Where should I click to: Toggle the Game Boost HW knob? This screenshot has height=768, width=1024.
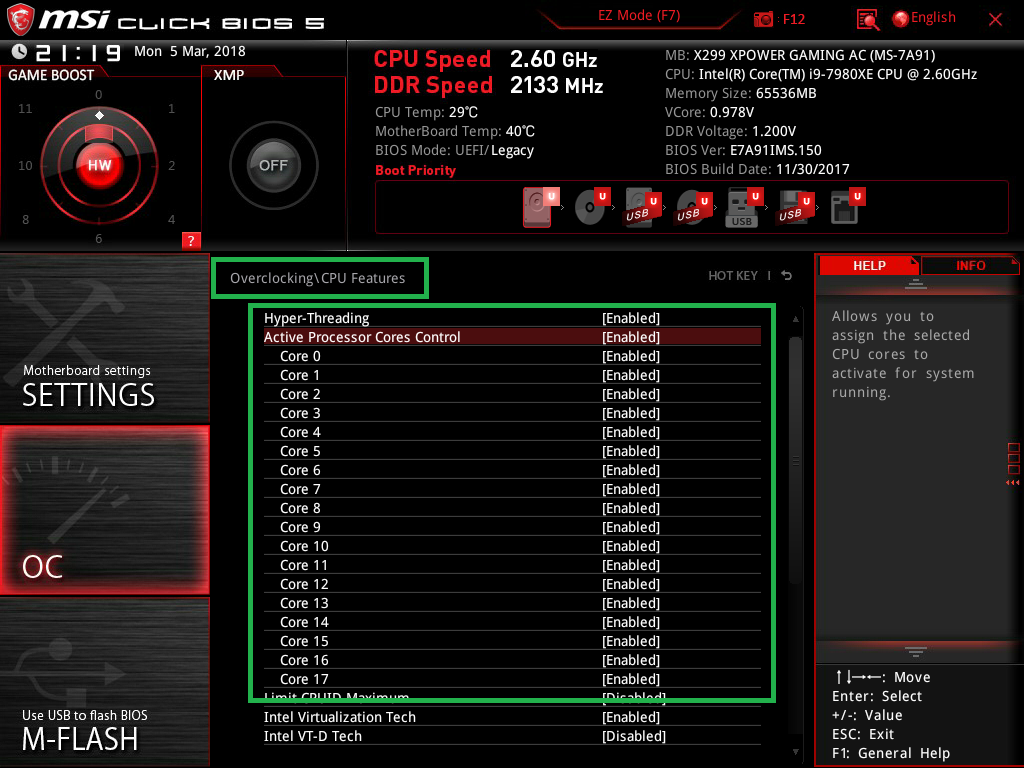point(99,165)
